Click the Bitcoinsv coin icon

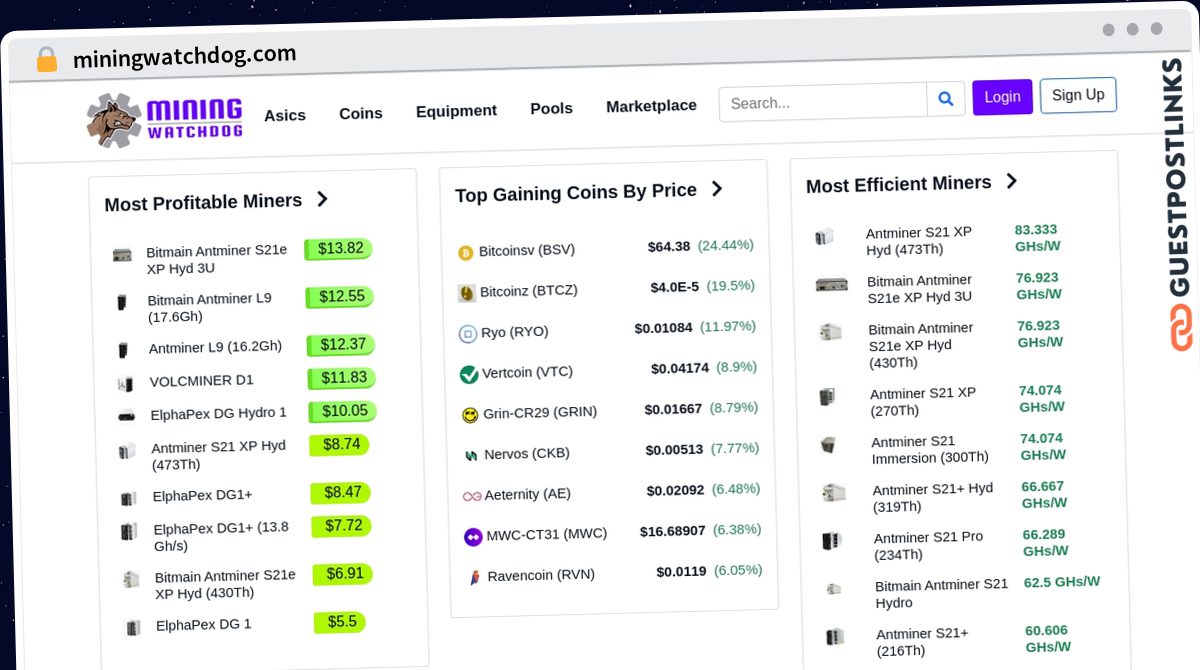tap(465, 253)
